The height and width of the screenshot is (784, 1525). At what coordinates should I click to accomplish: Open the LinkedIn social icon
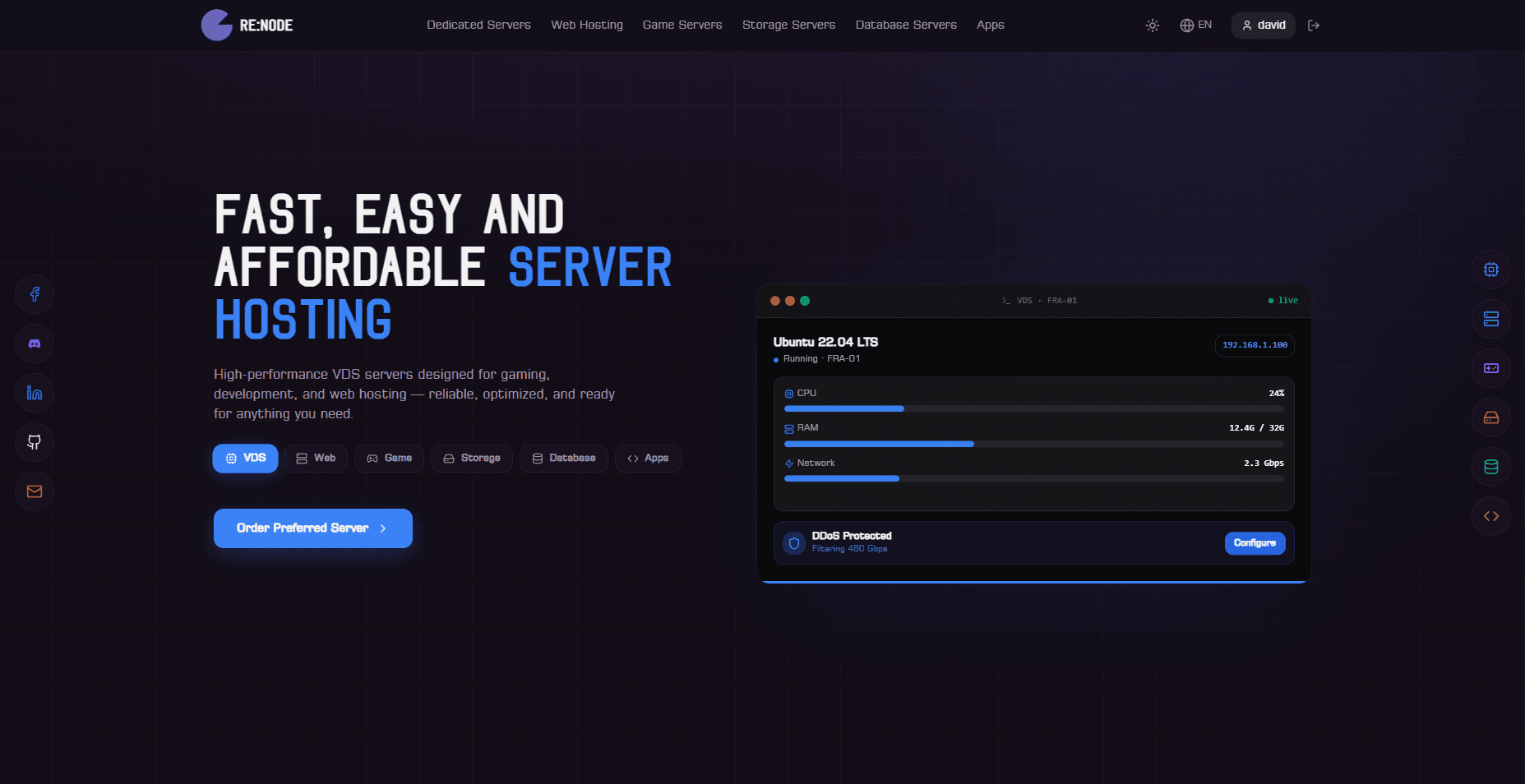tap(35, 393)
